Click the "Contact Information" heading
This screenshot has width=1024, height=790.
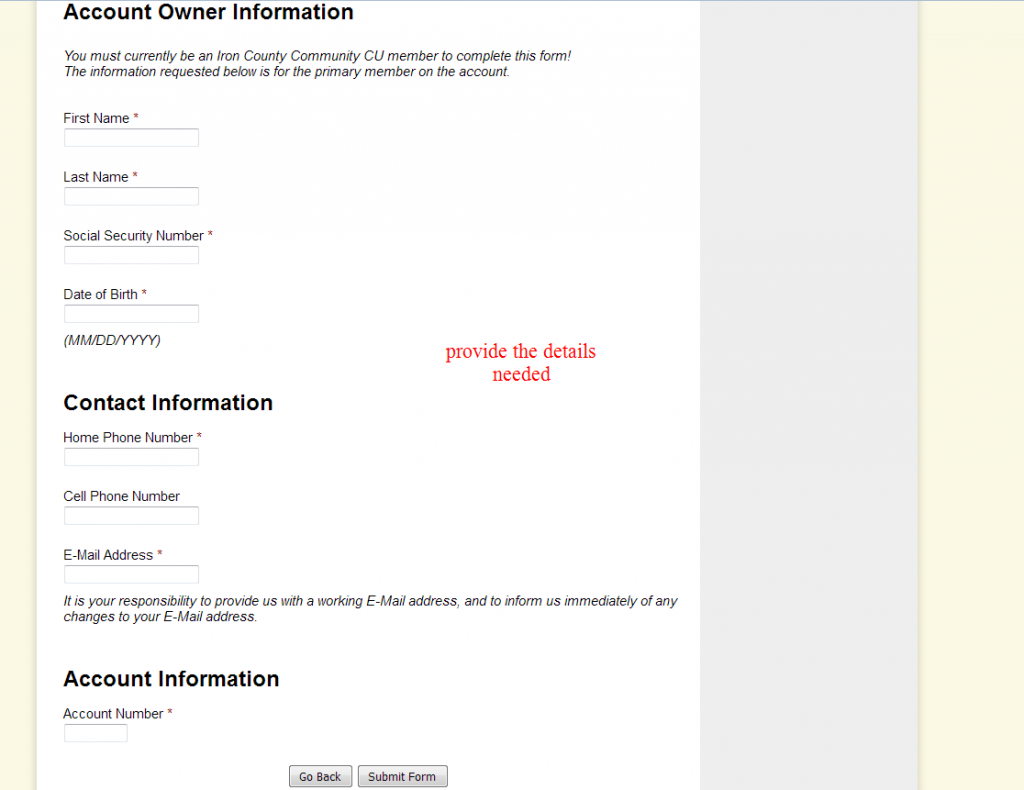168,403
